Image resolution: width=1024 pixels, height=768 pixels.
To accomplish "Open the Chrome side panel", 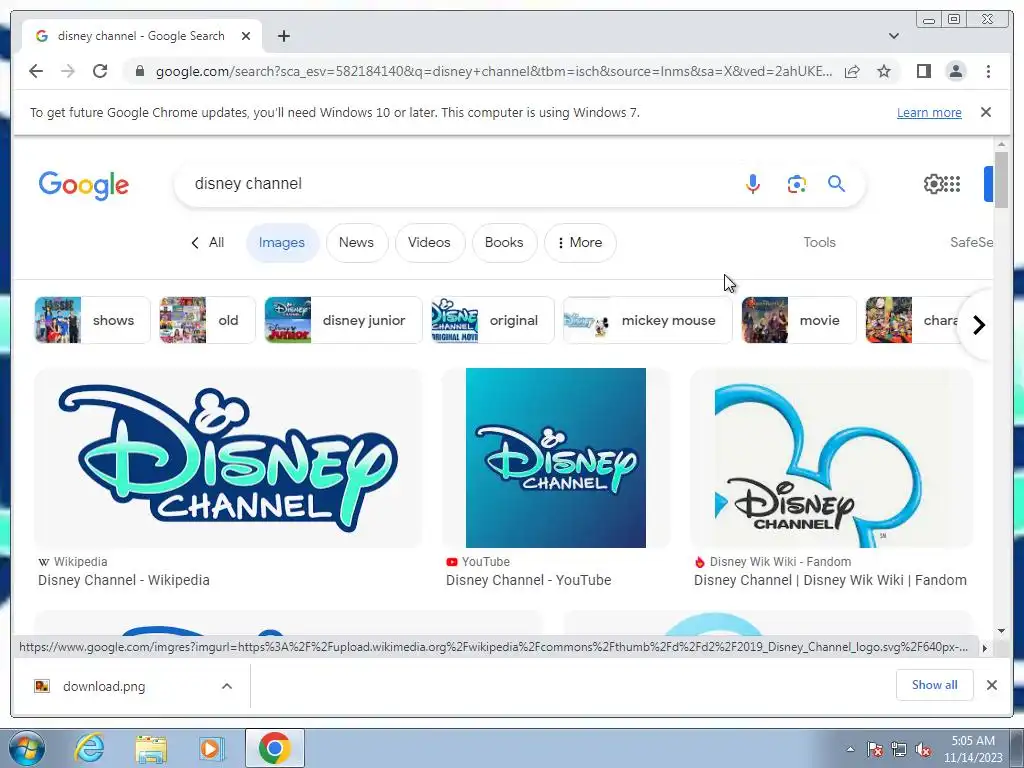I will click(923, 71).
